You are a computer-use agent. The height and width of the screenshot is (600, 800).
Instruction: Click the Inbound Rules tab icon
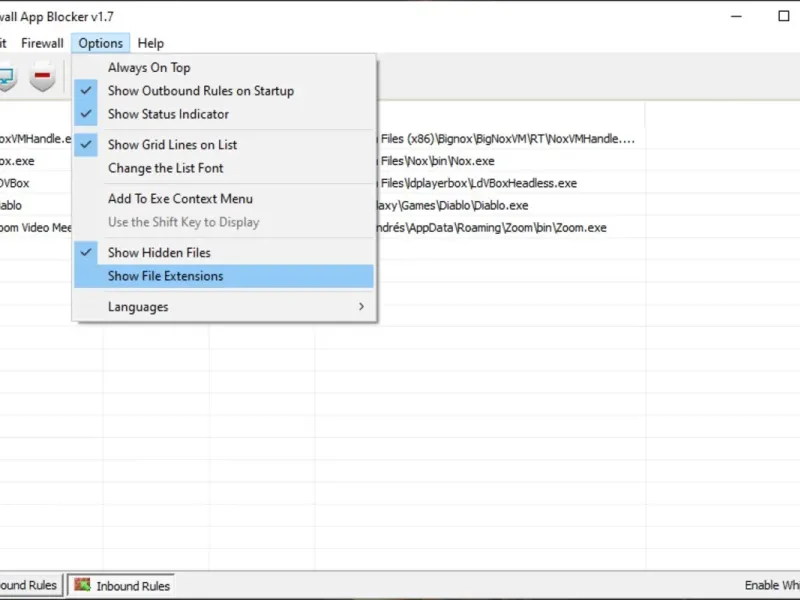click(x=83, y=585)
